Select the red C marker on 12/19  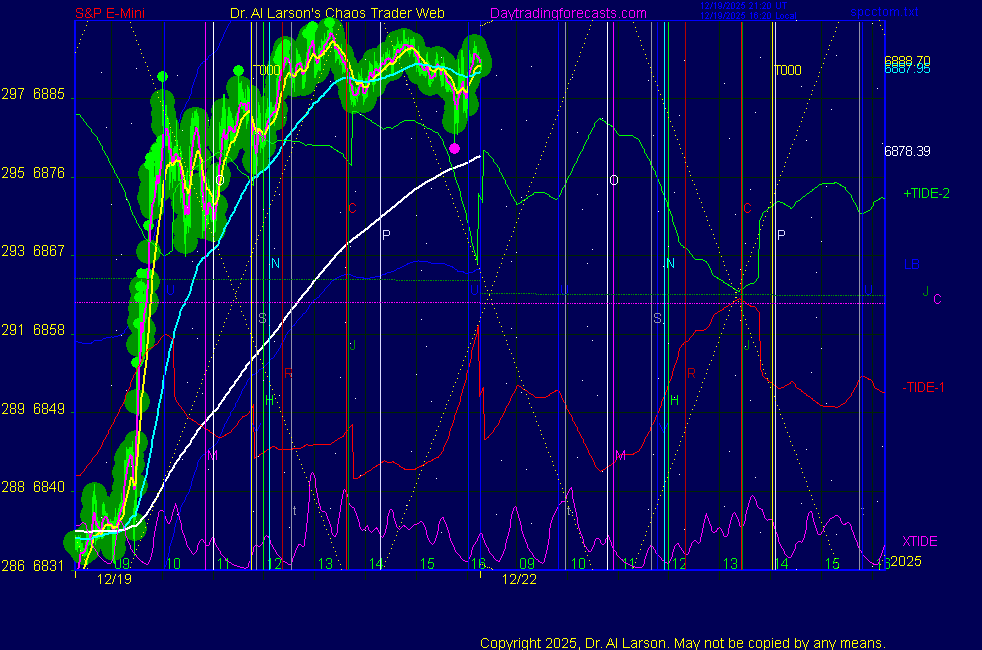(352, 209)
